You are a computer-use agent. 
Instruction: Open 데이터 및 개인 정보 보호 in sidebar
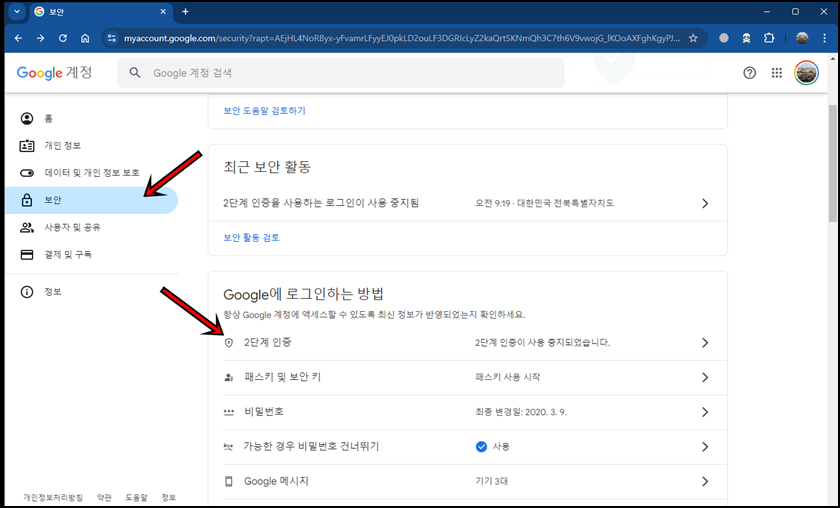click(x=91, y=173)
